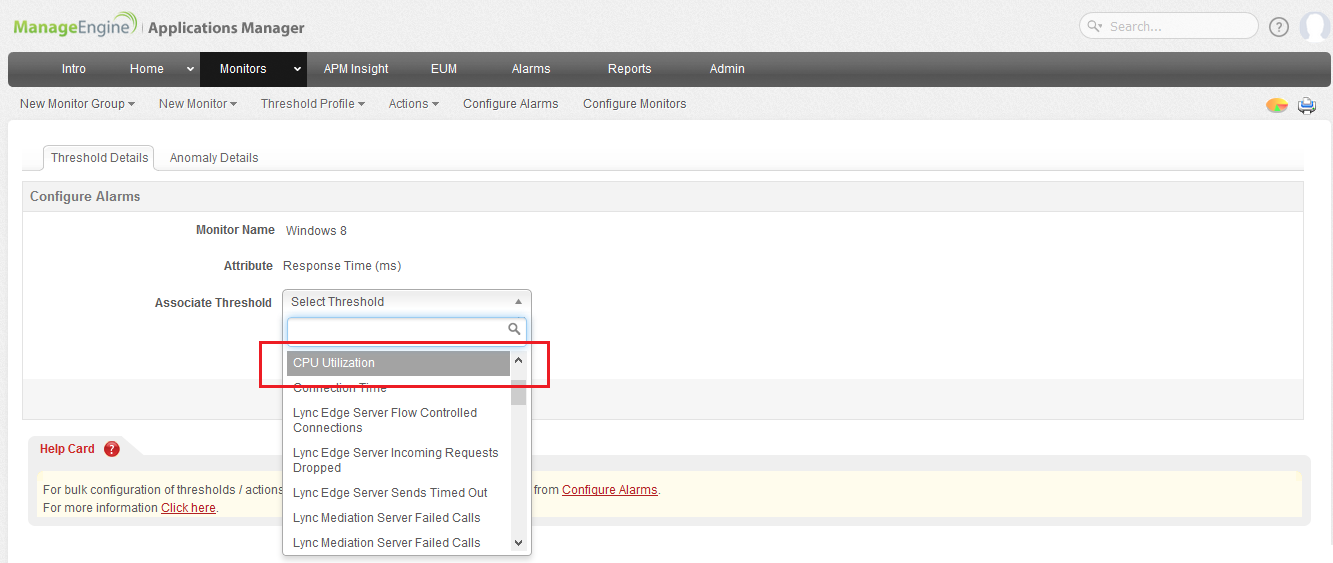Click the pie chart icon near the printer
Screen dimensions: 1333x563
(x=1277, y=105)
